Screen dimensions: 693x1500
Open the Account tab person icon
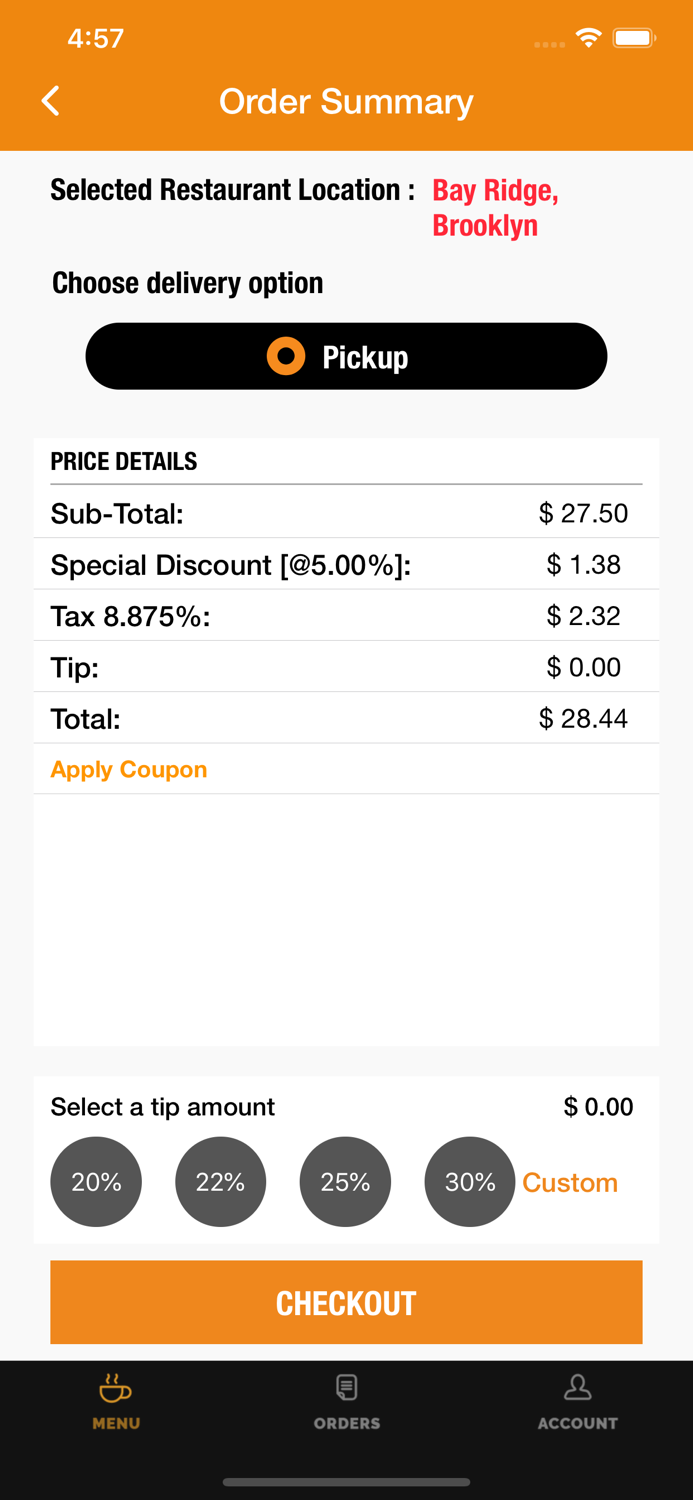pyautogui.click(x=577, y=1388)
